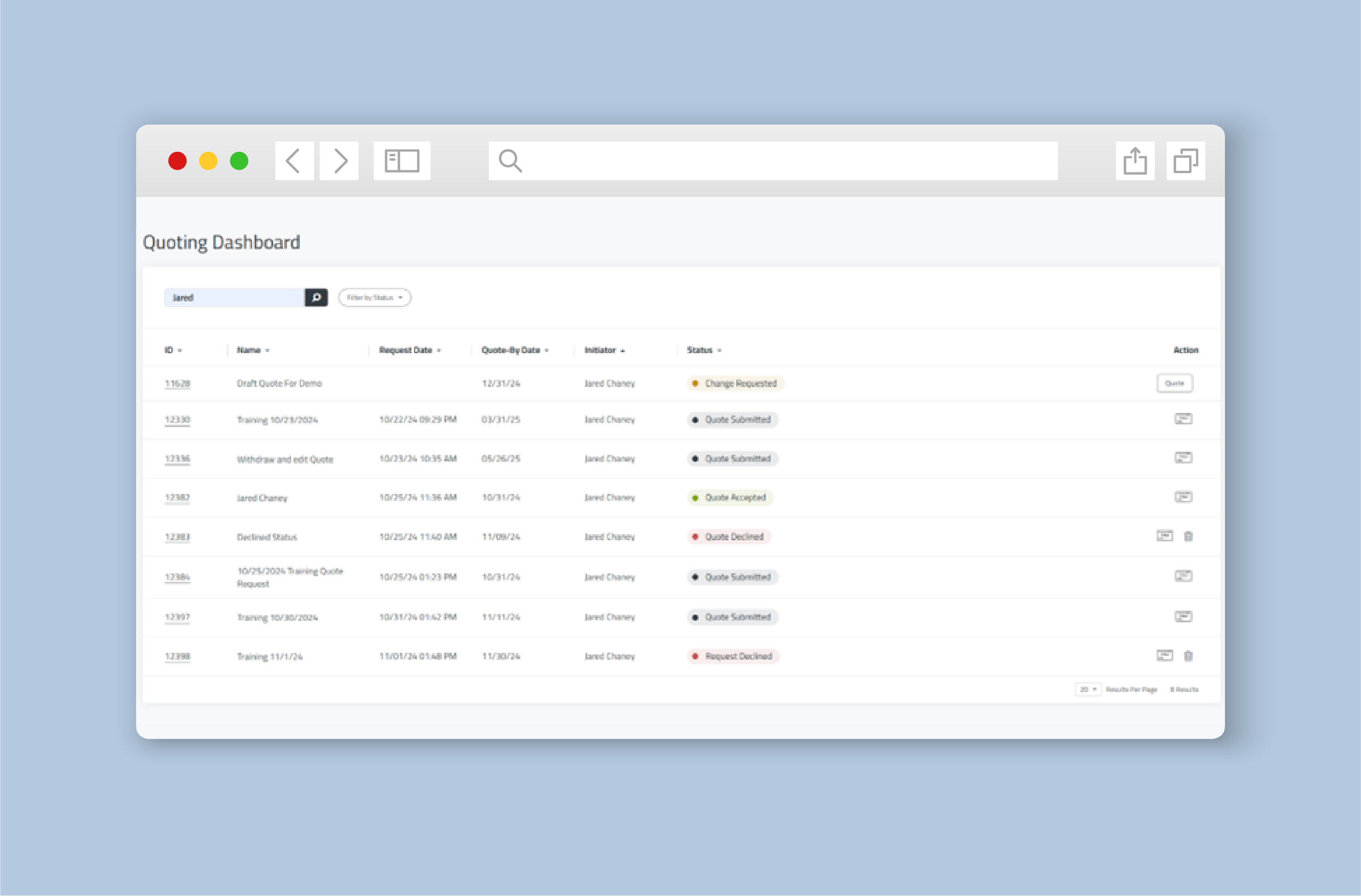Open the sidebar icon in the browser toolbar
1361x896 pixels.
402,160
